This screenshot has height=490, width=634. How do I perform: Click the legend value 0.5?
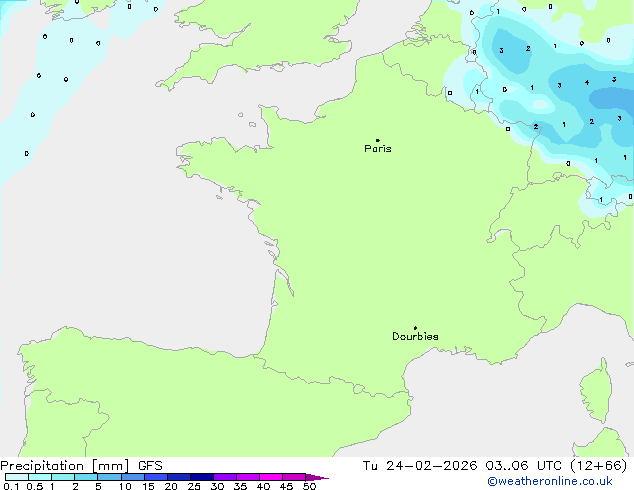(35, 486)
